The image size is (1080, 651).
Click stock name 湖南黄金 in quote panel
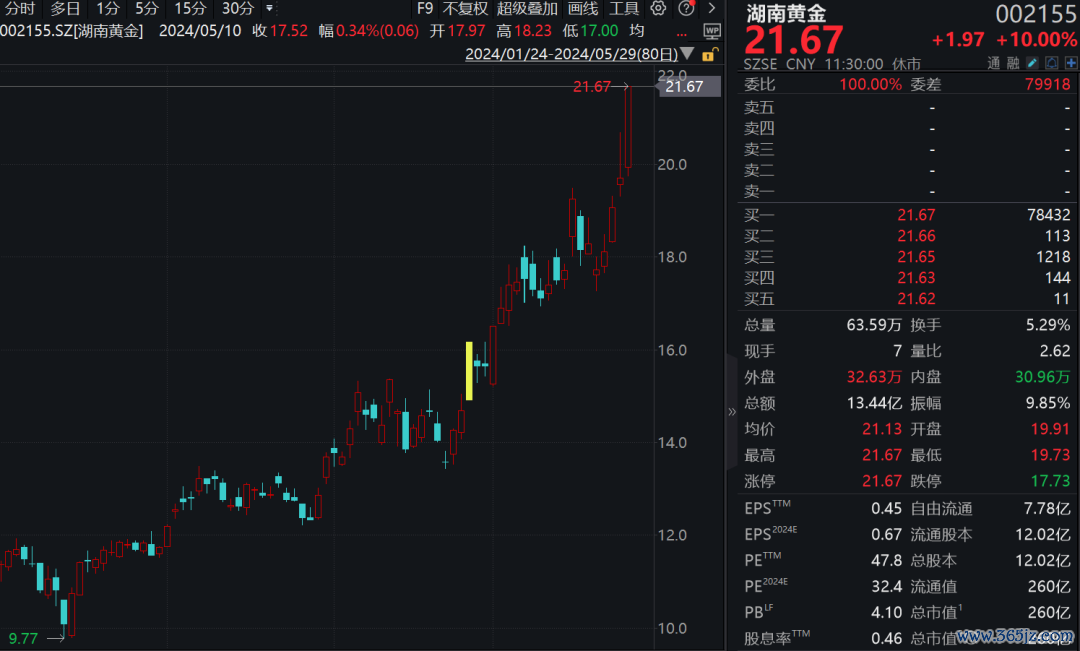click(x=786, y=12)
